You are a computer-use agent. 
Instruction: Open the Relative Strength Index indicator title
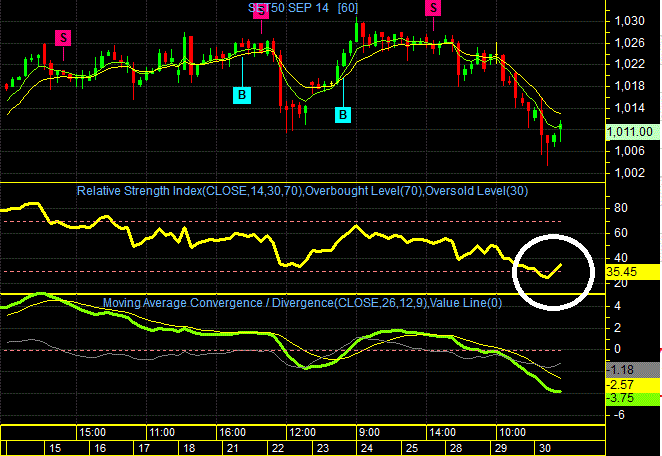(302, 191)
